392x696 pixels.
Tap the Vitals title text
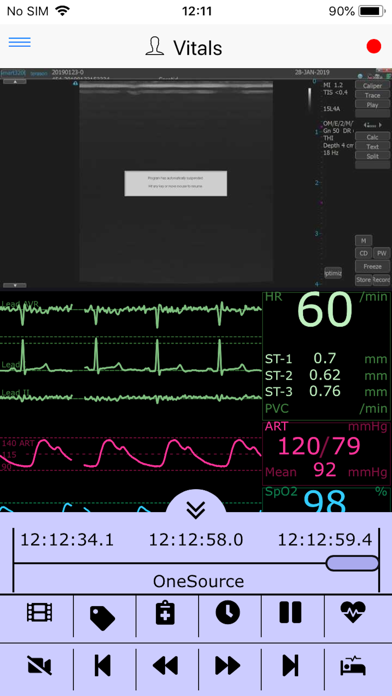click(198, 47)
